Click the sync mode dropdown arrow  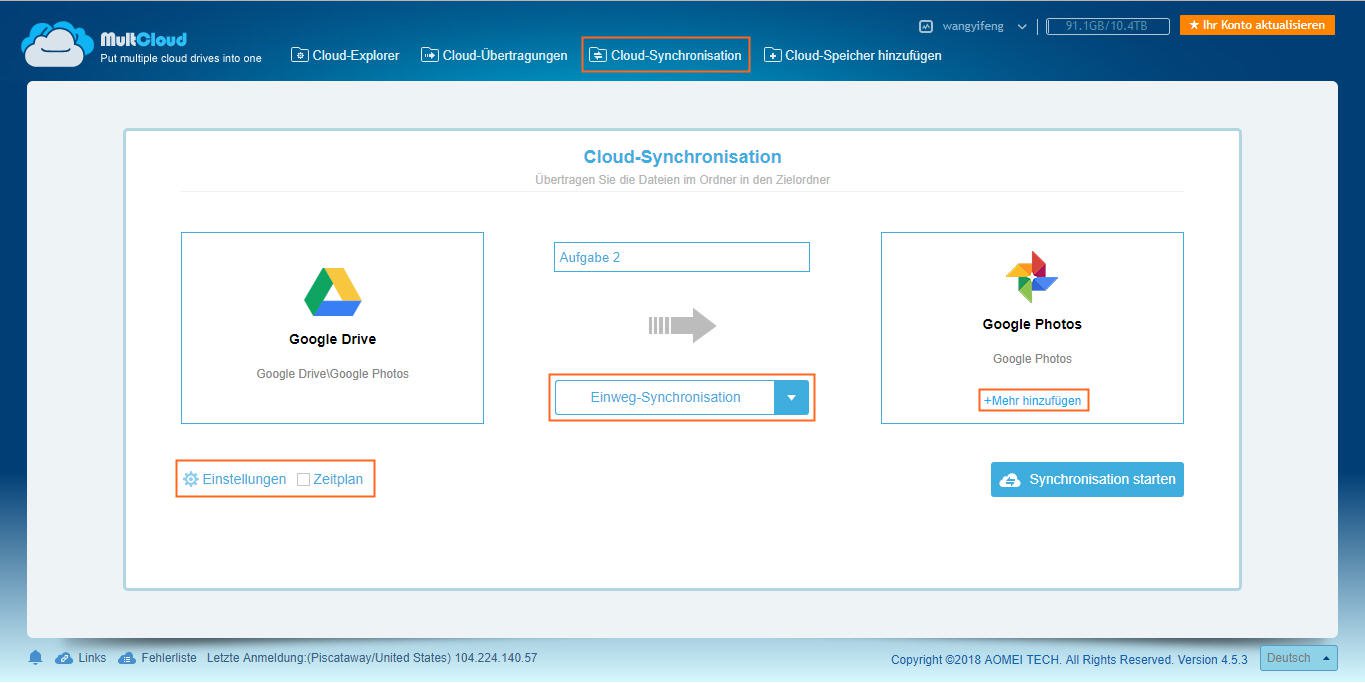tap(791, 397)
